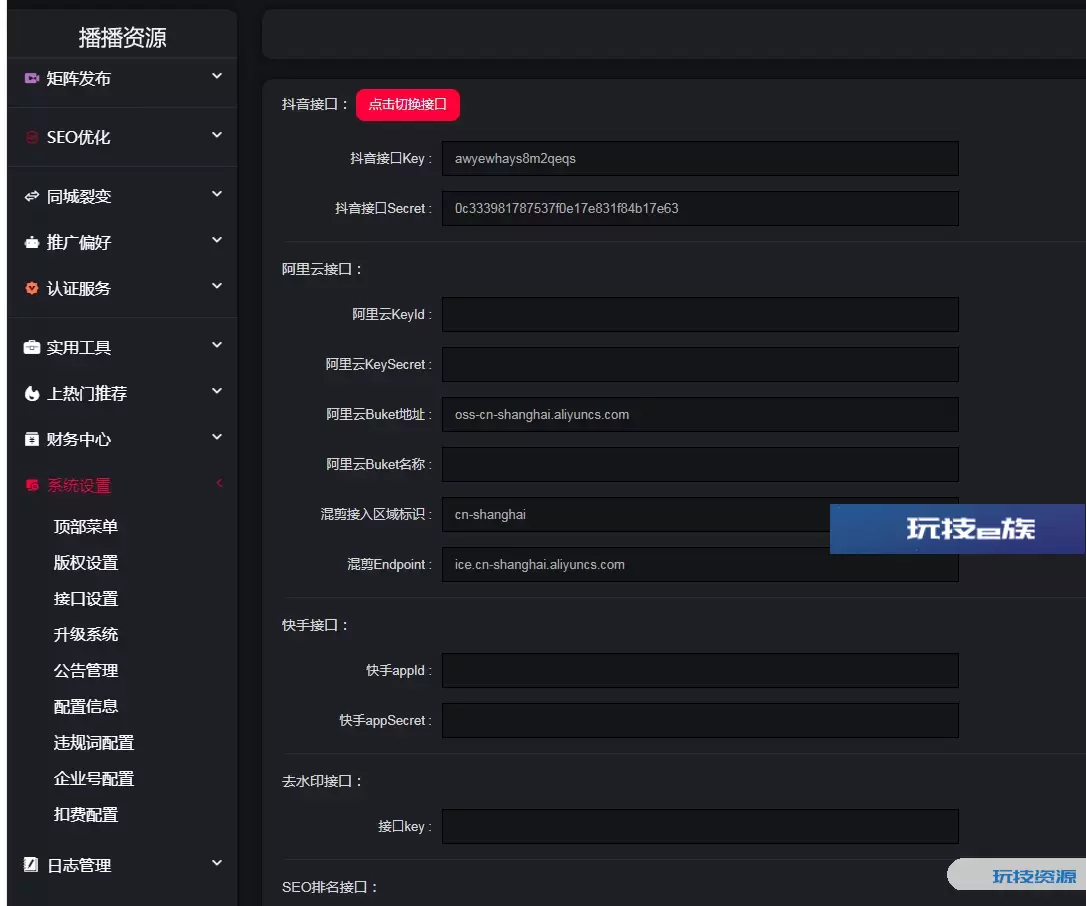Focus the 接口key watermark-removal input field
The image size is (1086, 906).
700,826
